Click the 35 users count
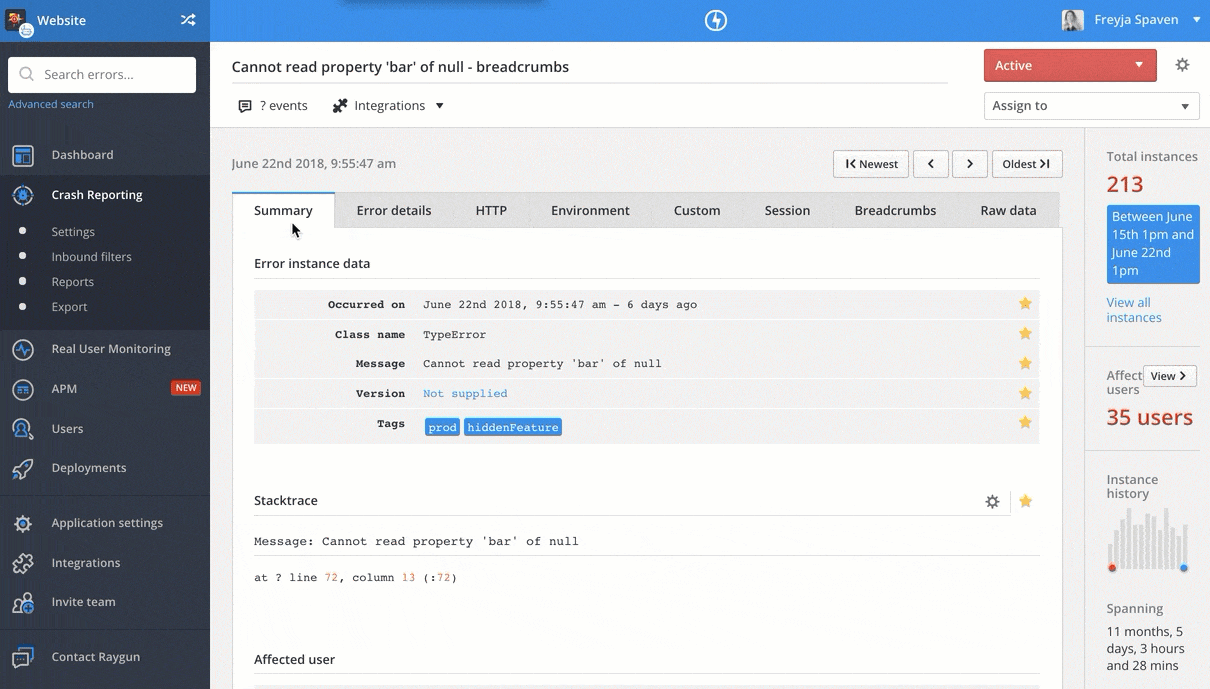 pos(1149,418)
